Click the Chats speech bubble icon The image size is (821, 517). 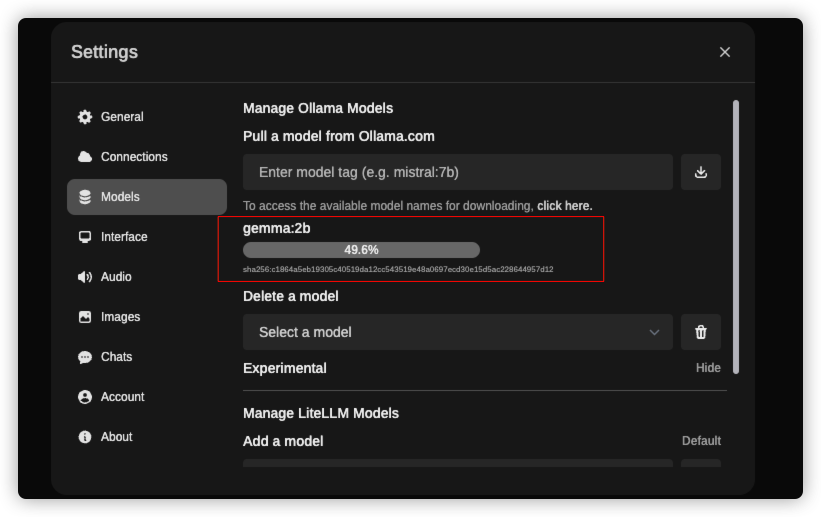coord(85,357)
